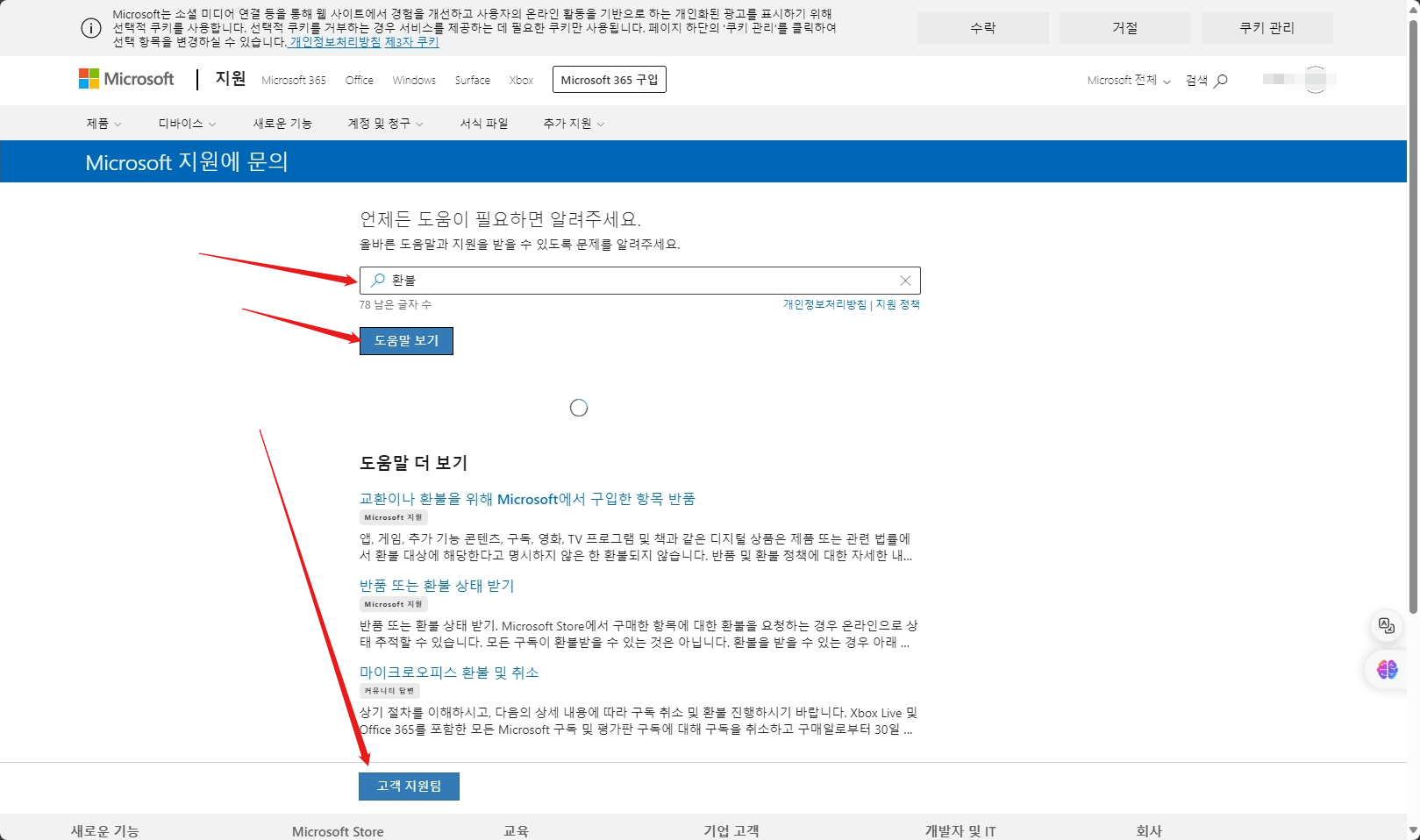Image resolution: width=1420 pixels, height=840 pixels.
Task: Go to Windows in top nav
Action: tap(414, 81)
